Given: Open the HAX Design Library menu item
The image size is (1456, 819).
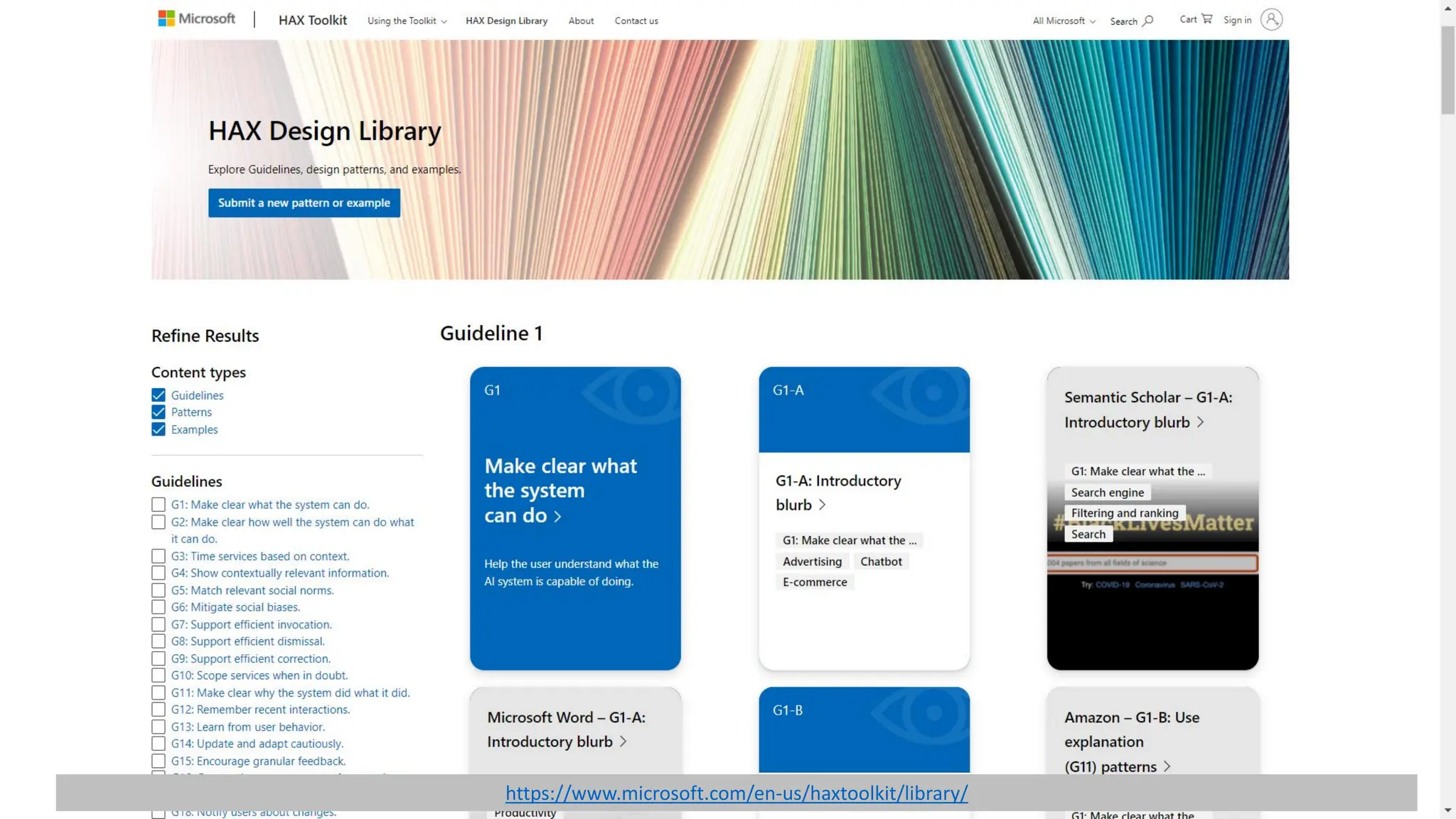Looking at the screenshot, I should tap(506, 21).
